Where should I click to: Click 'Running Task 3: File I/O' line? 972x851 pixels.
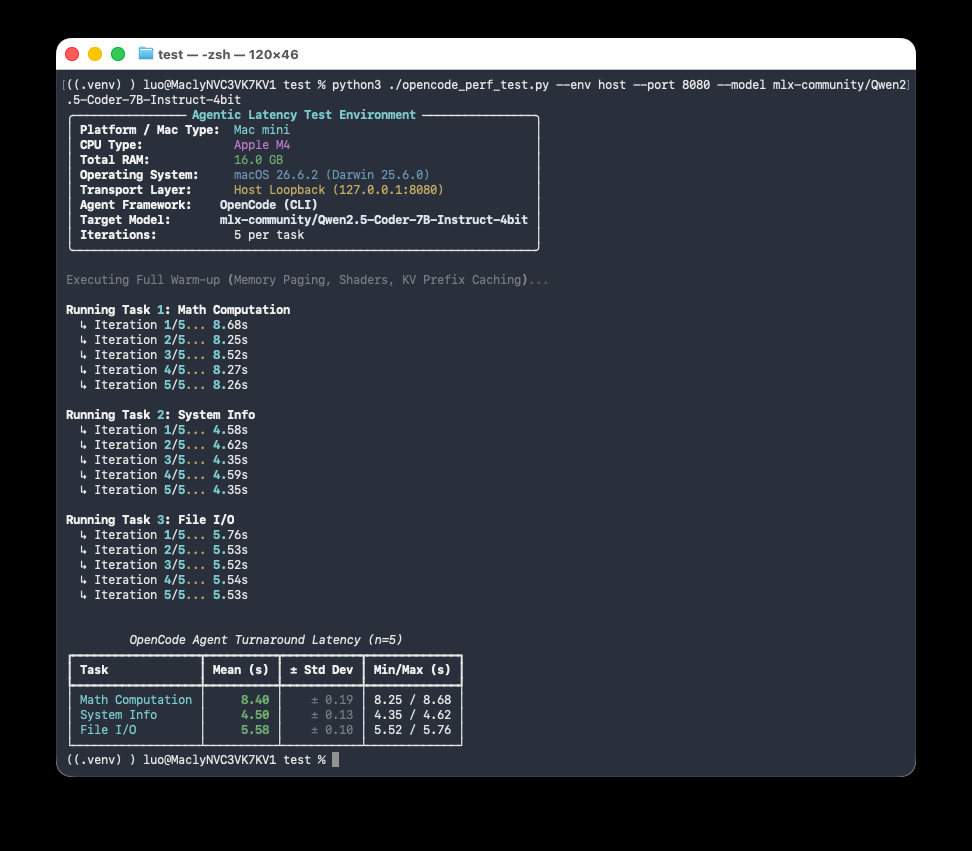coord(150,520)
